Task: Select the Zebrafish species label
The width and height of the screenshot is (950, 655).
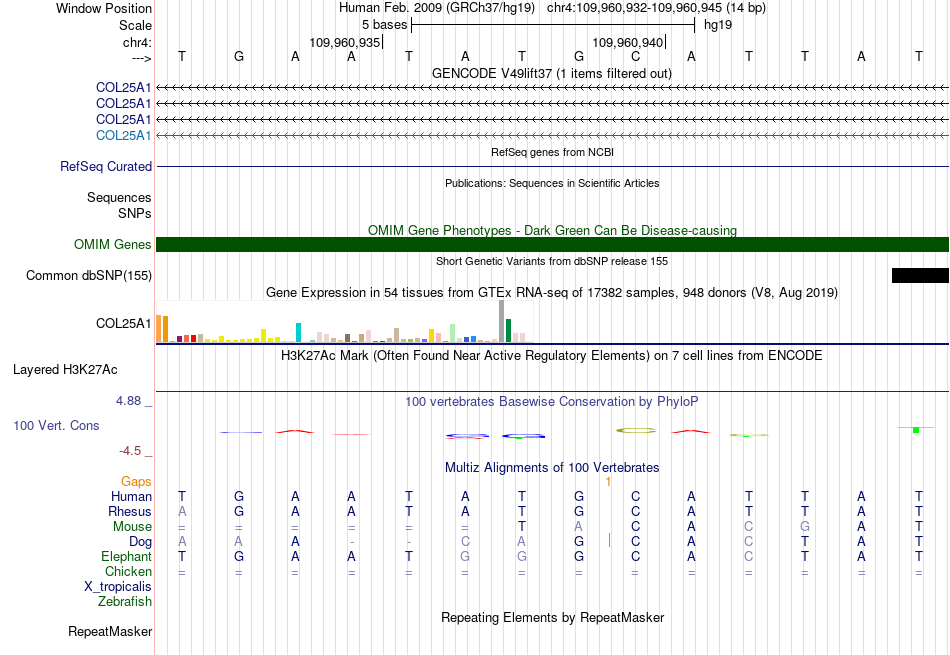Action: point(125,602)
